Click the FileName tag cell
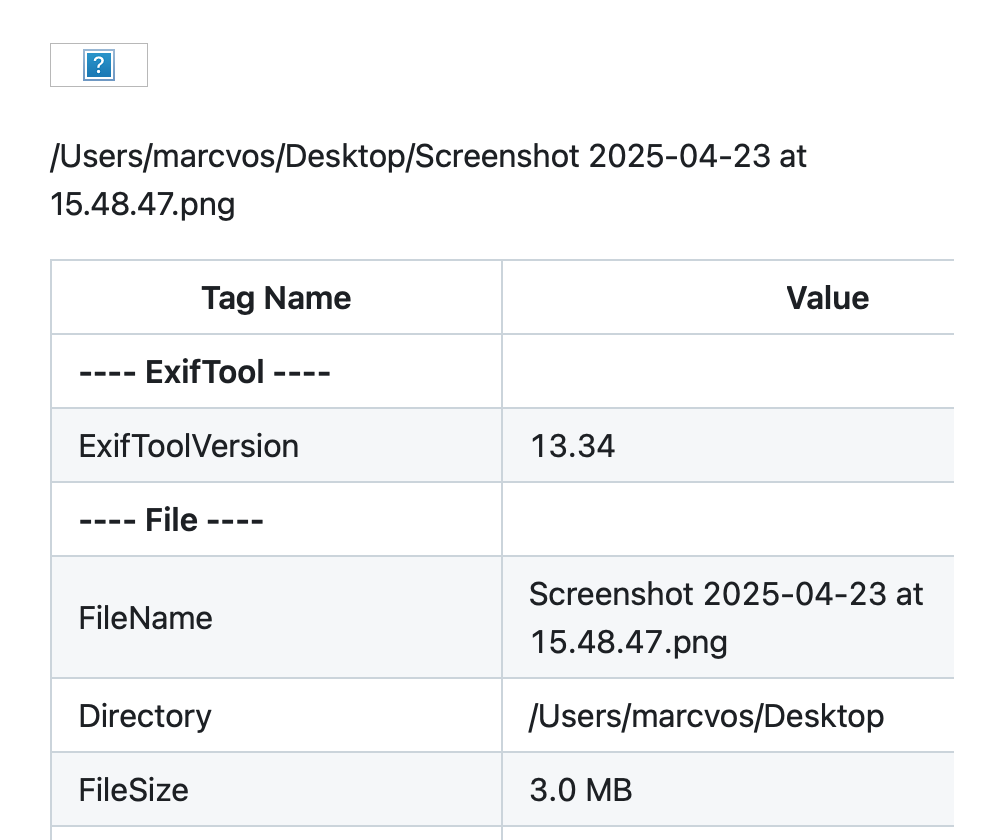The width and height of the screenshot is (1000, 840). pos(145,618)
